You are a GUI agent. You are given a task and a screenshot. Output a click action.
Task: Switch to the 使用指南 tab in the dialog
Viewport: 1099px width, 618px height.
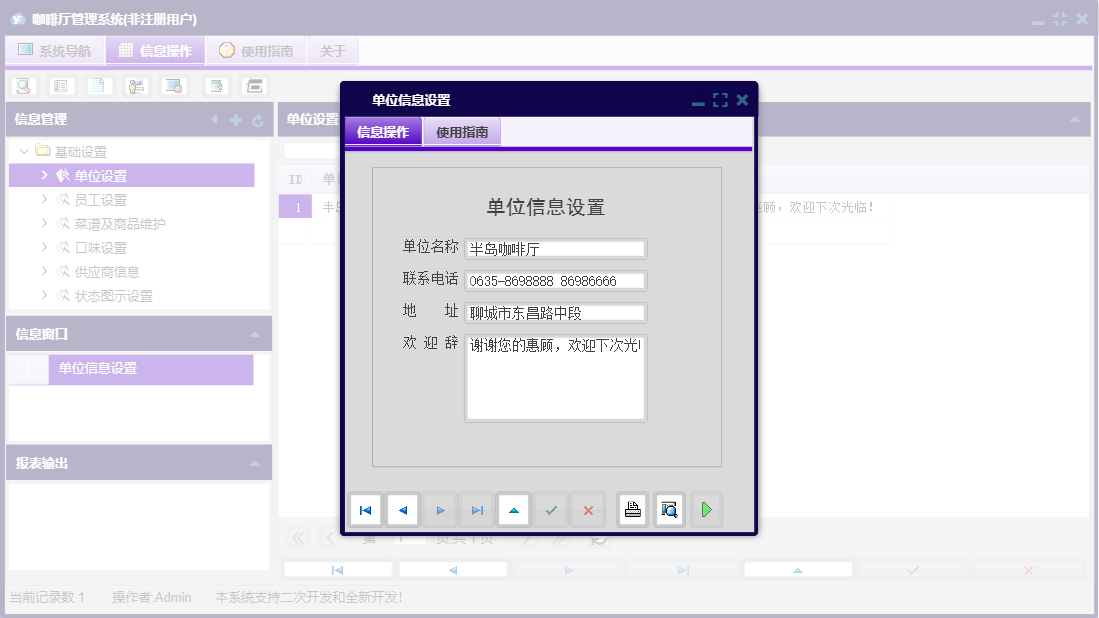[464, 131]
